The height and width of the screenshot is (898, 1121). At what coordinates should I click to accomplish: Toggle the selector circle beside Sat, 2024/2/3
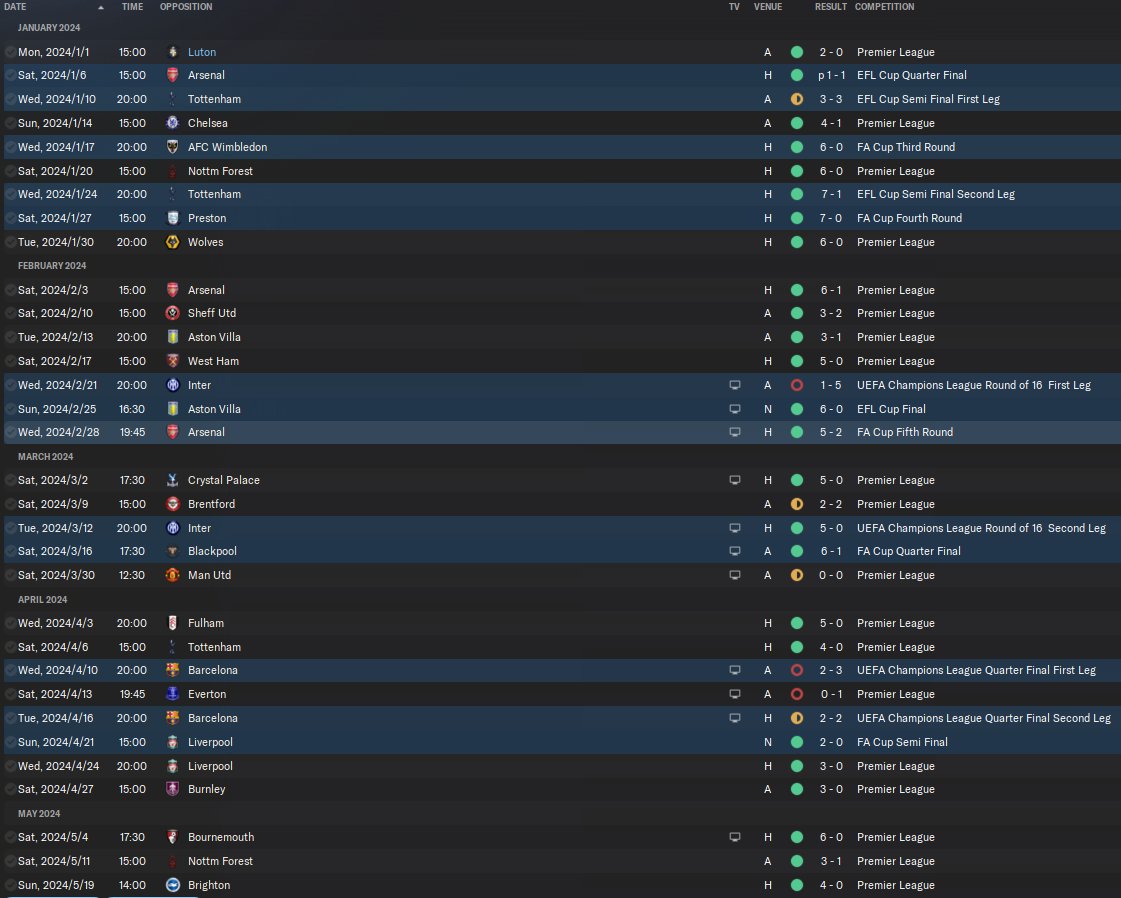pyautogui.click(x=10, y=290)
